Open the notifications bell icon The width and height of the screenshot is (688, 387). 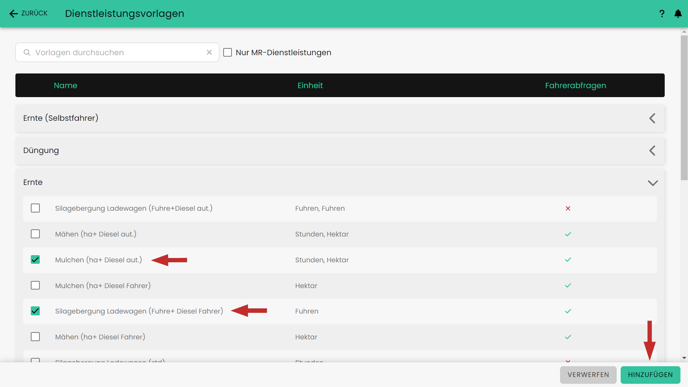[x=678, y=14]
